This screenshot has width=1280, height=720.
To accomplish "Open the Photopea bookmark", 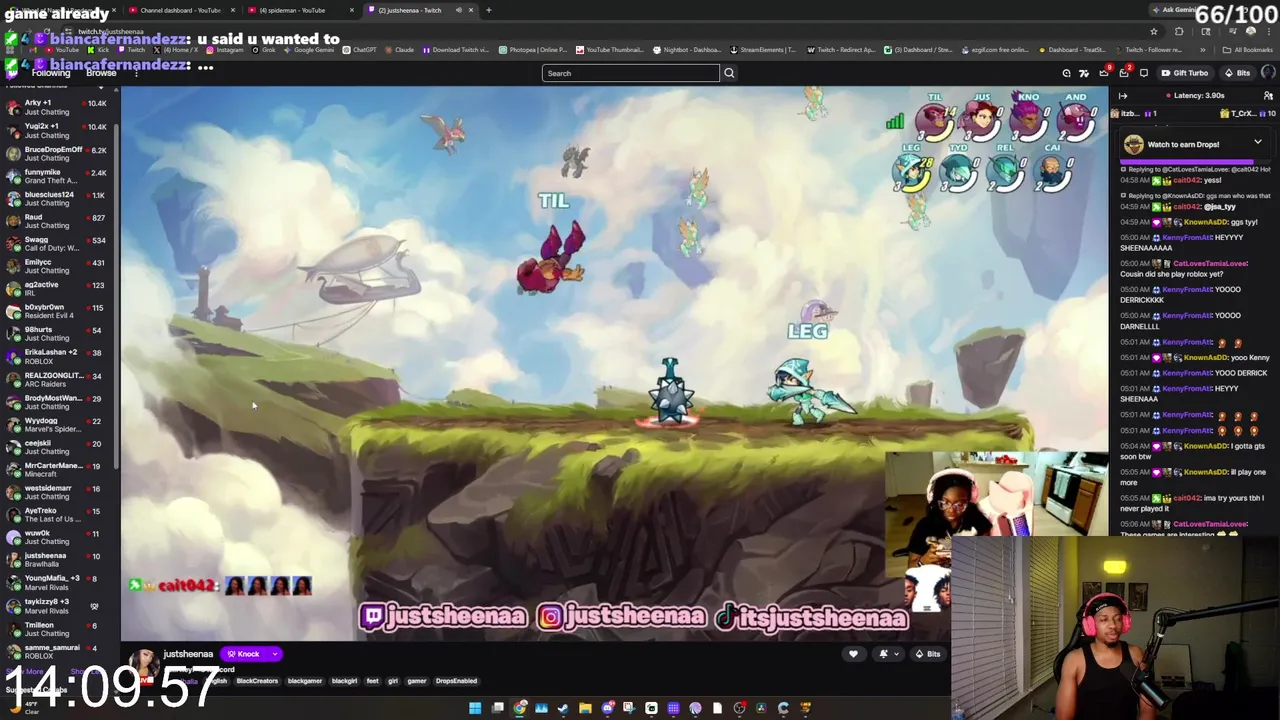I will [x=535, y=50].
